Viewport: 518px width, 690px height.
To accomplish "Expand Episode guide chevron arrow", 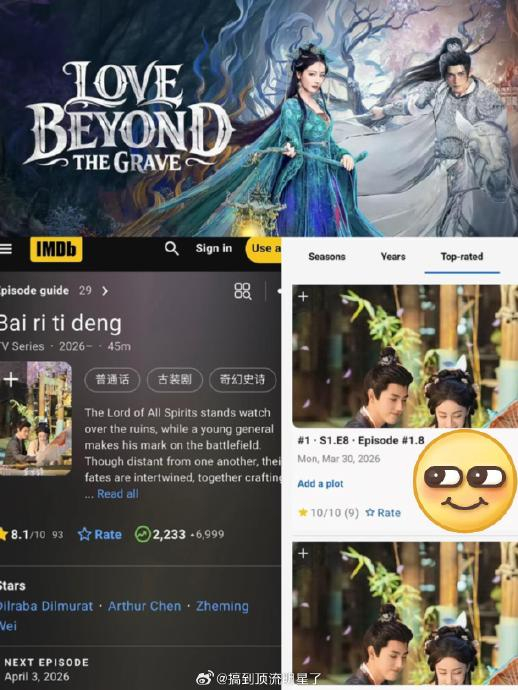I will (x=105, y=291).
